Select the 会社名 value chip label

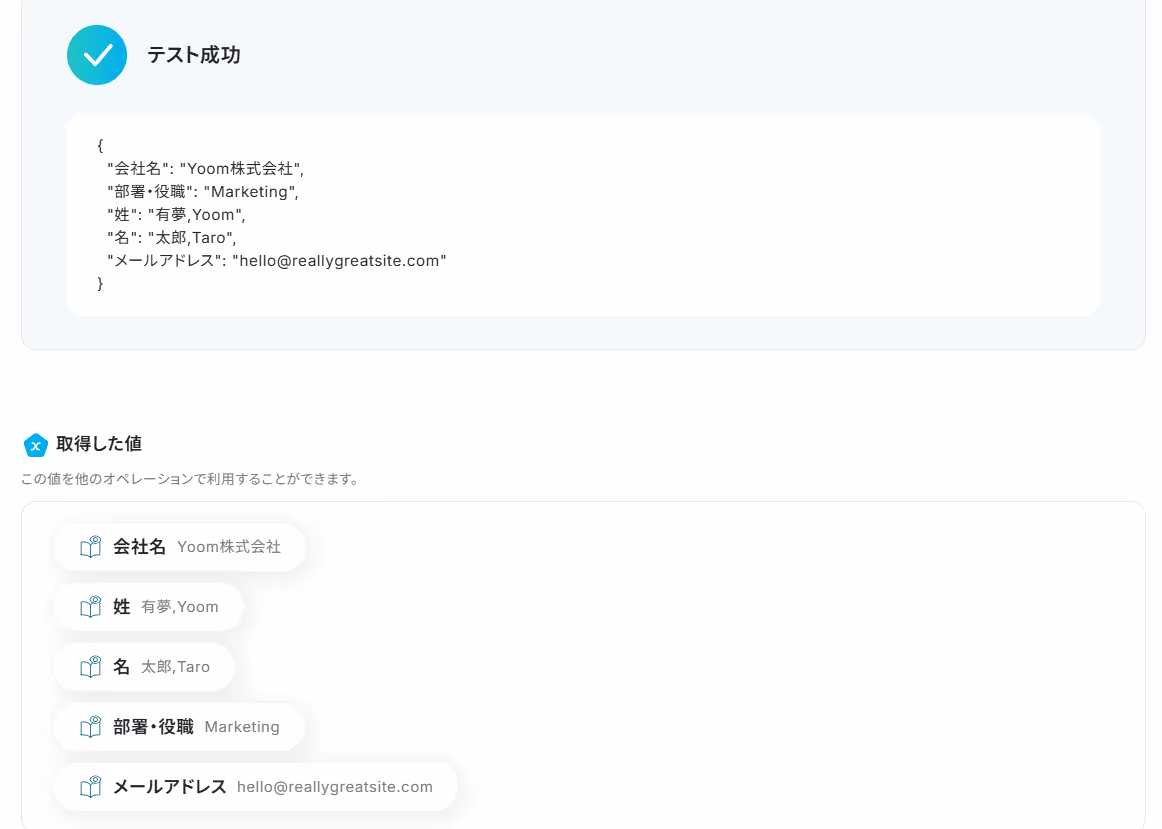coord(139,547)
